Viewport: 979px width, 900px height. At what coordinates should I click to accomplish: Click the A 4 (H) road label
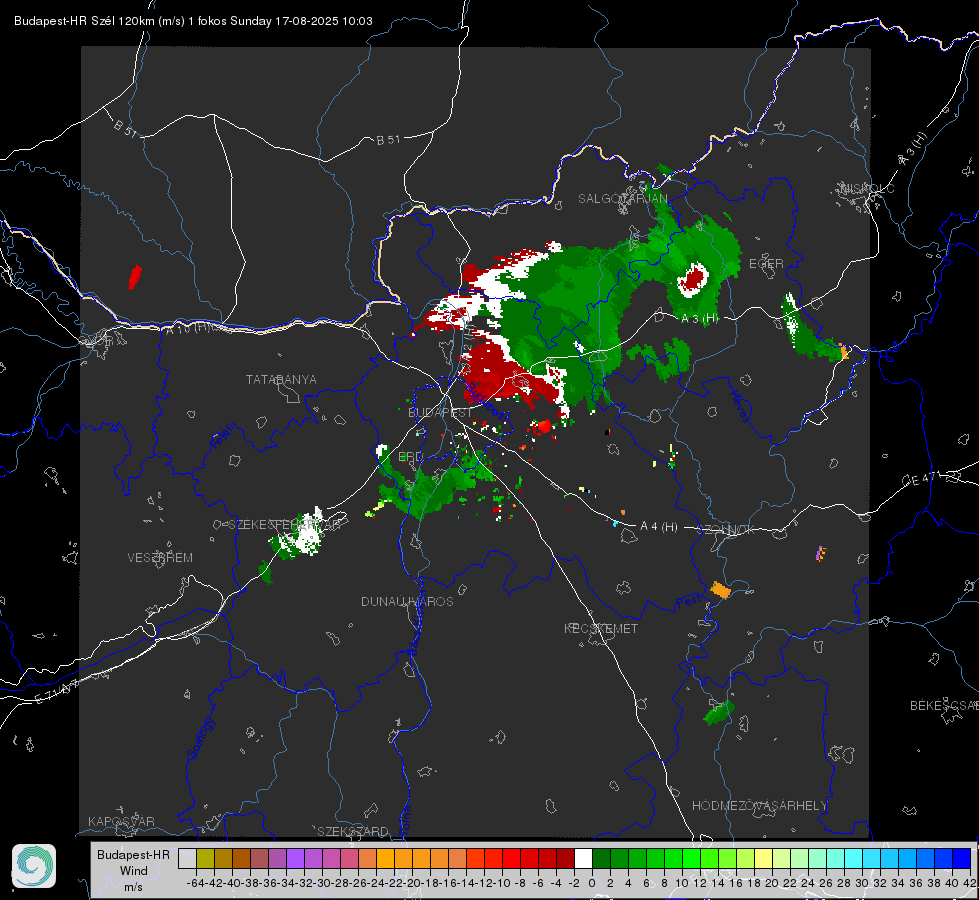[x=659, y=527]
